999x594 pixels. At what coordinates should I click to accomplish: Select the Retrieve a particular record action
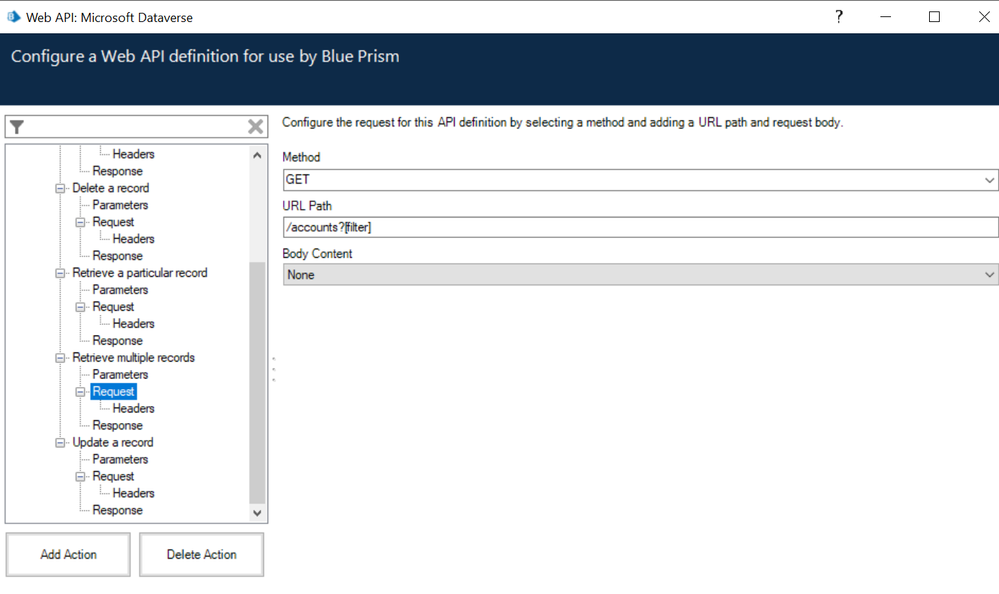[x=140, y=273]
